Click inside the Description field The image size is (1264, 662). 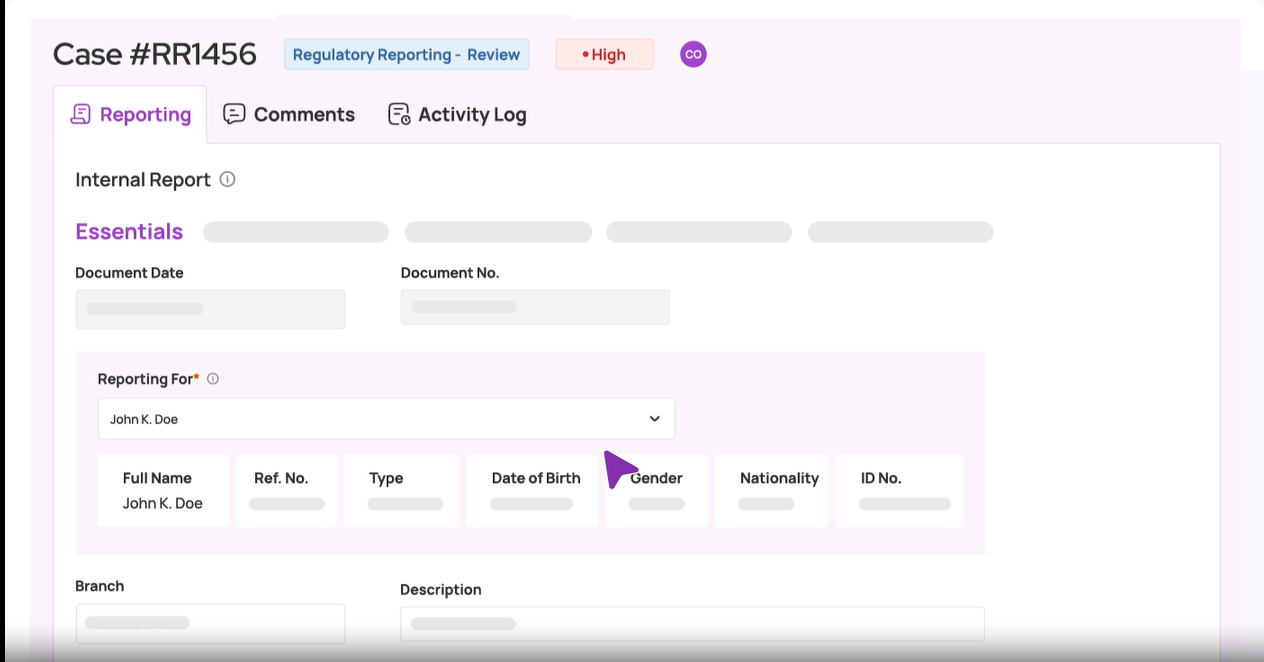click(x=692, y=622)
